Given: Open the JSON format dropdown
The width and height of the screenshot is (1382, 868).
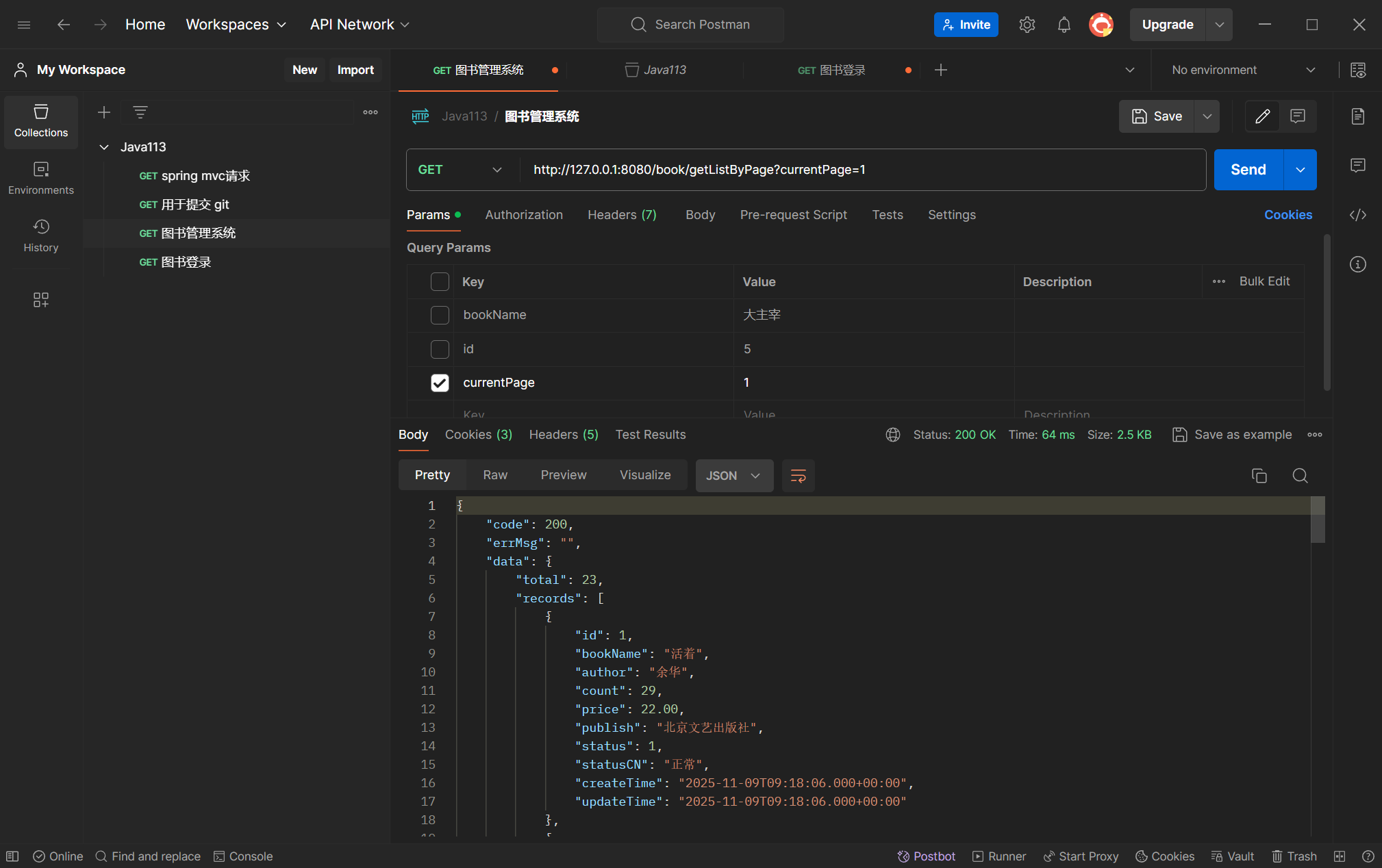Looking at the screenshot, I should click(734, 476).
